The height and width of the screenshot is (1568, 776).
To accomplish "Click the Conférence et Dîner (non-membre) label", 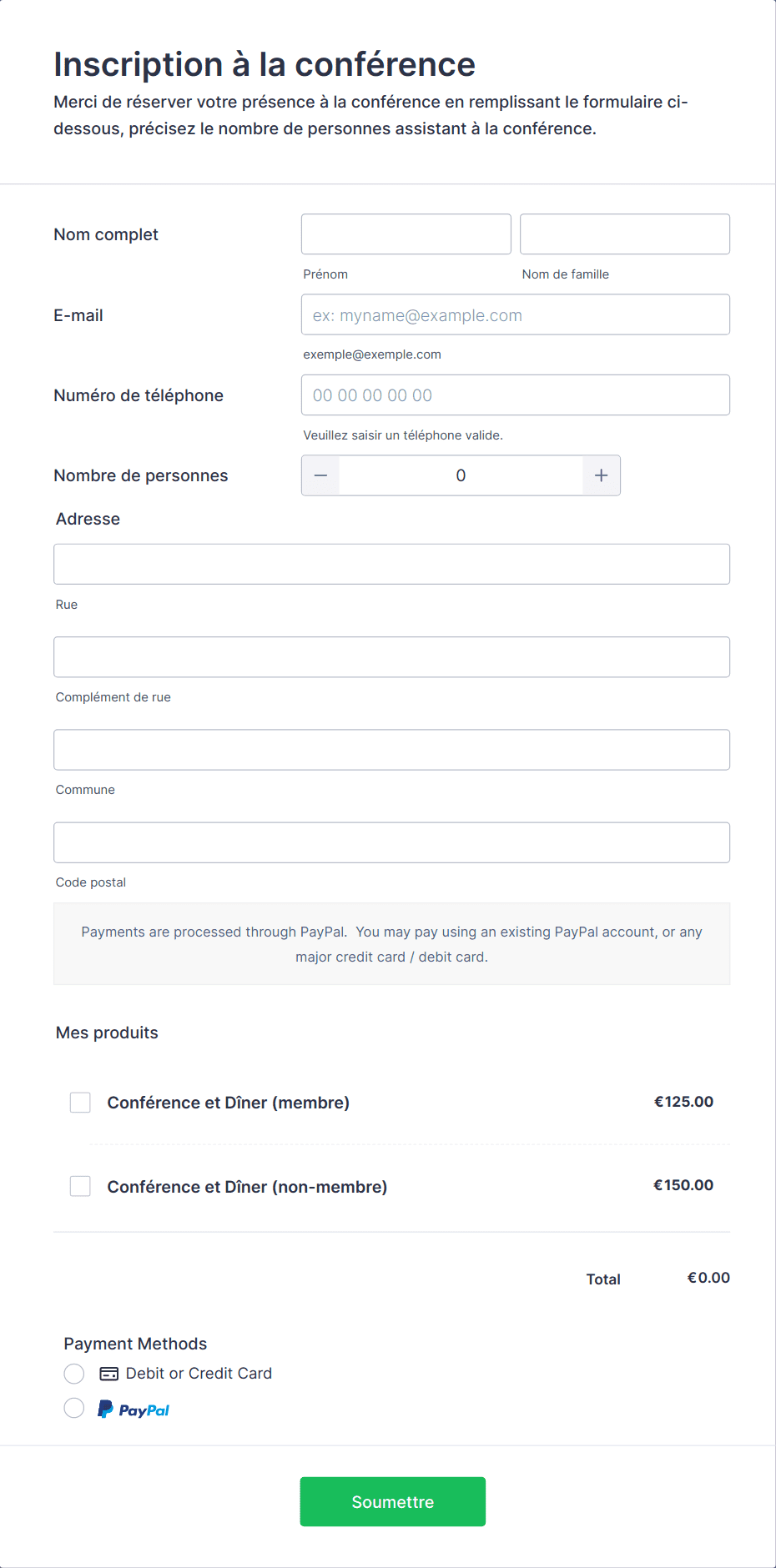I will tap(247, 1187).
